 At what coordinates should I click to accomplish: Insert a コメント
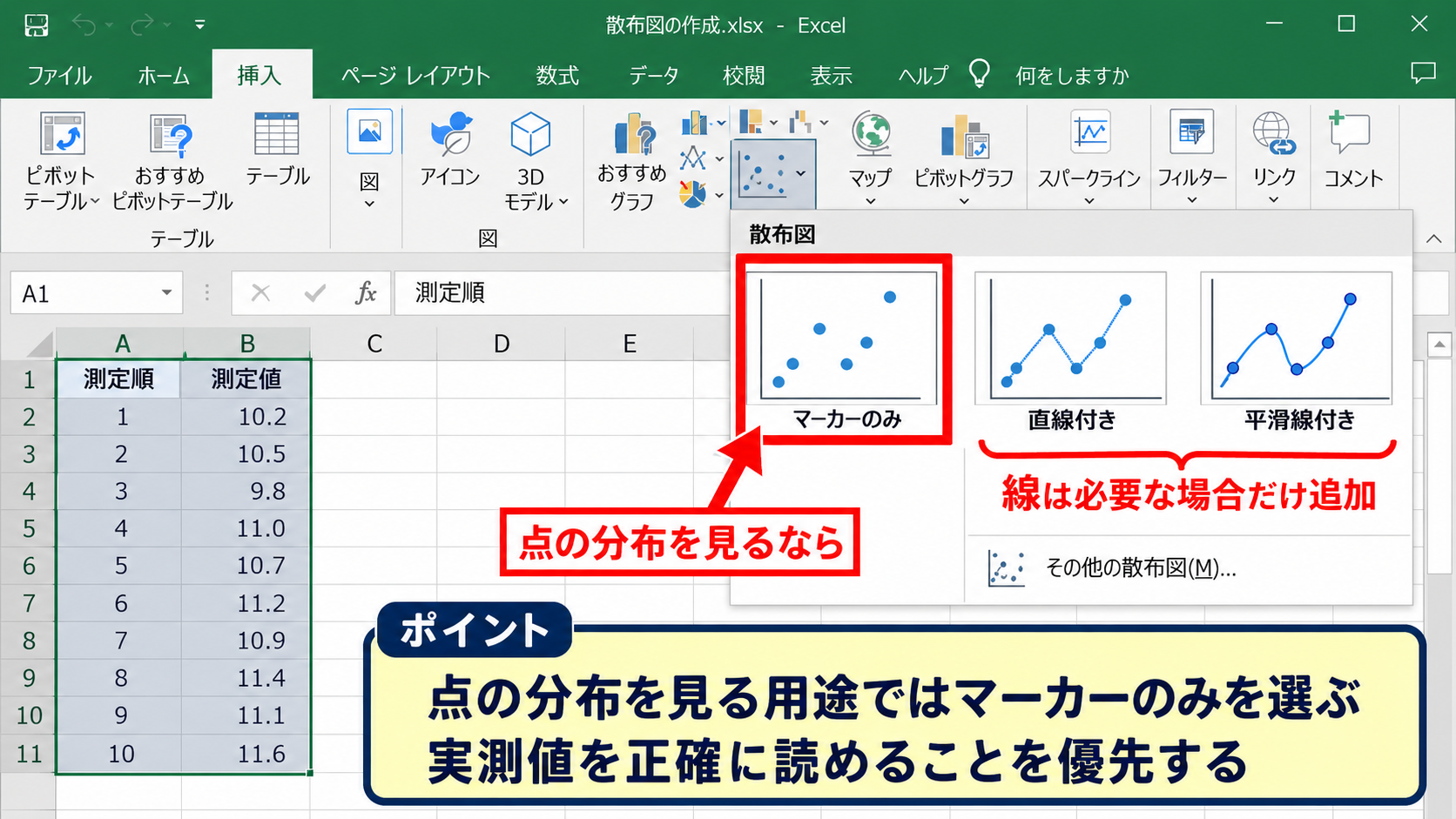(x=1353, y=150)
